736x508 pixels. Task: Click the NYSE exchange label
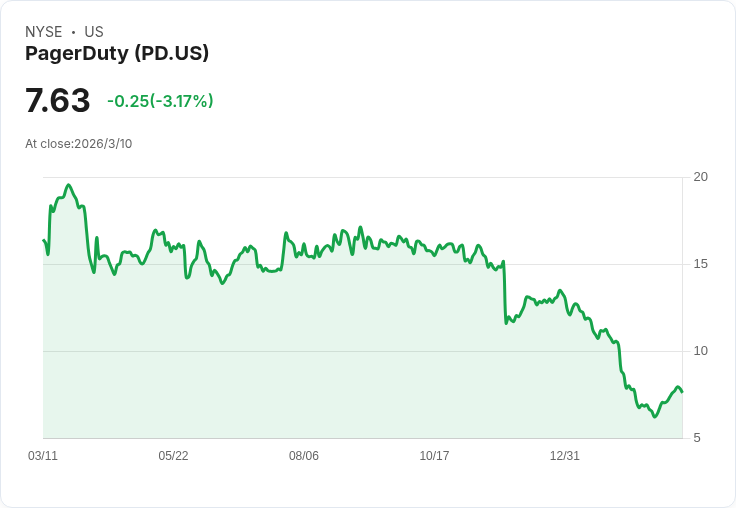tap(44, 32)
